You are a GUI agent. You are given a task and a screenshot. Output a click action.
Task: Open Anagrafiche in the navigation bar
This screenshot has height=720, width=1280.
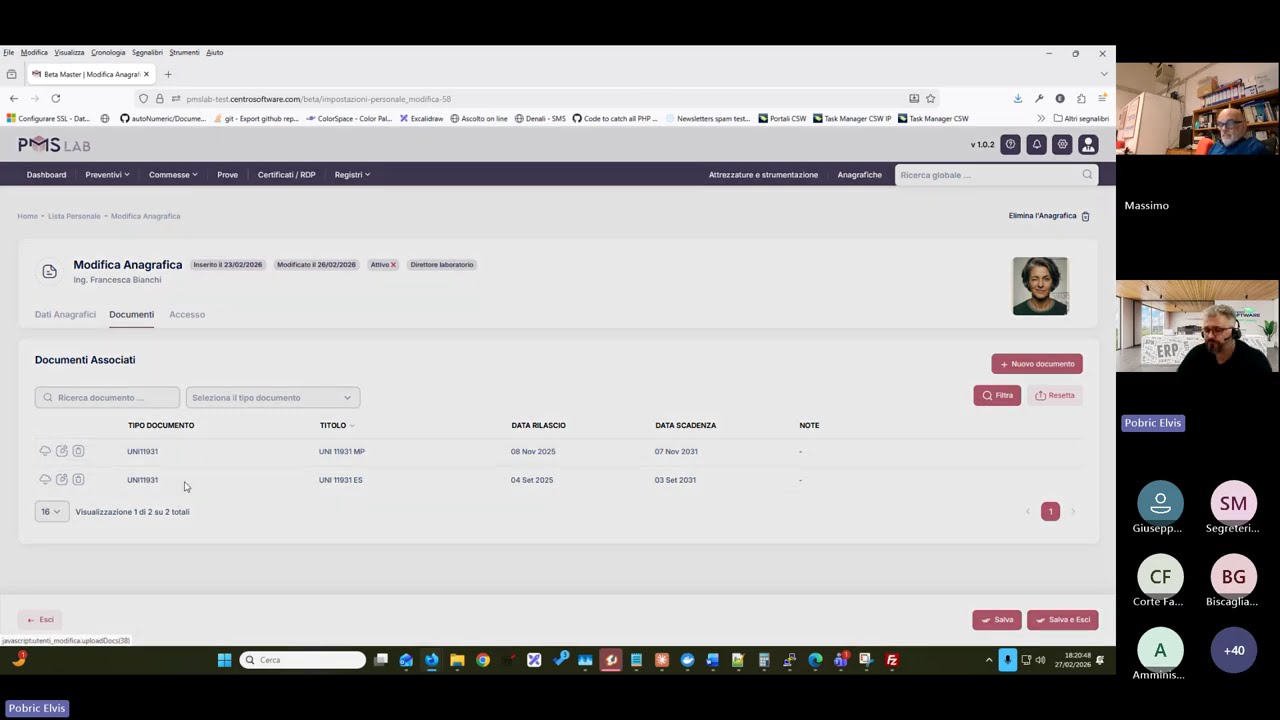click(x=859, y=175)
